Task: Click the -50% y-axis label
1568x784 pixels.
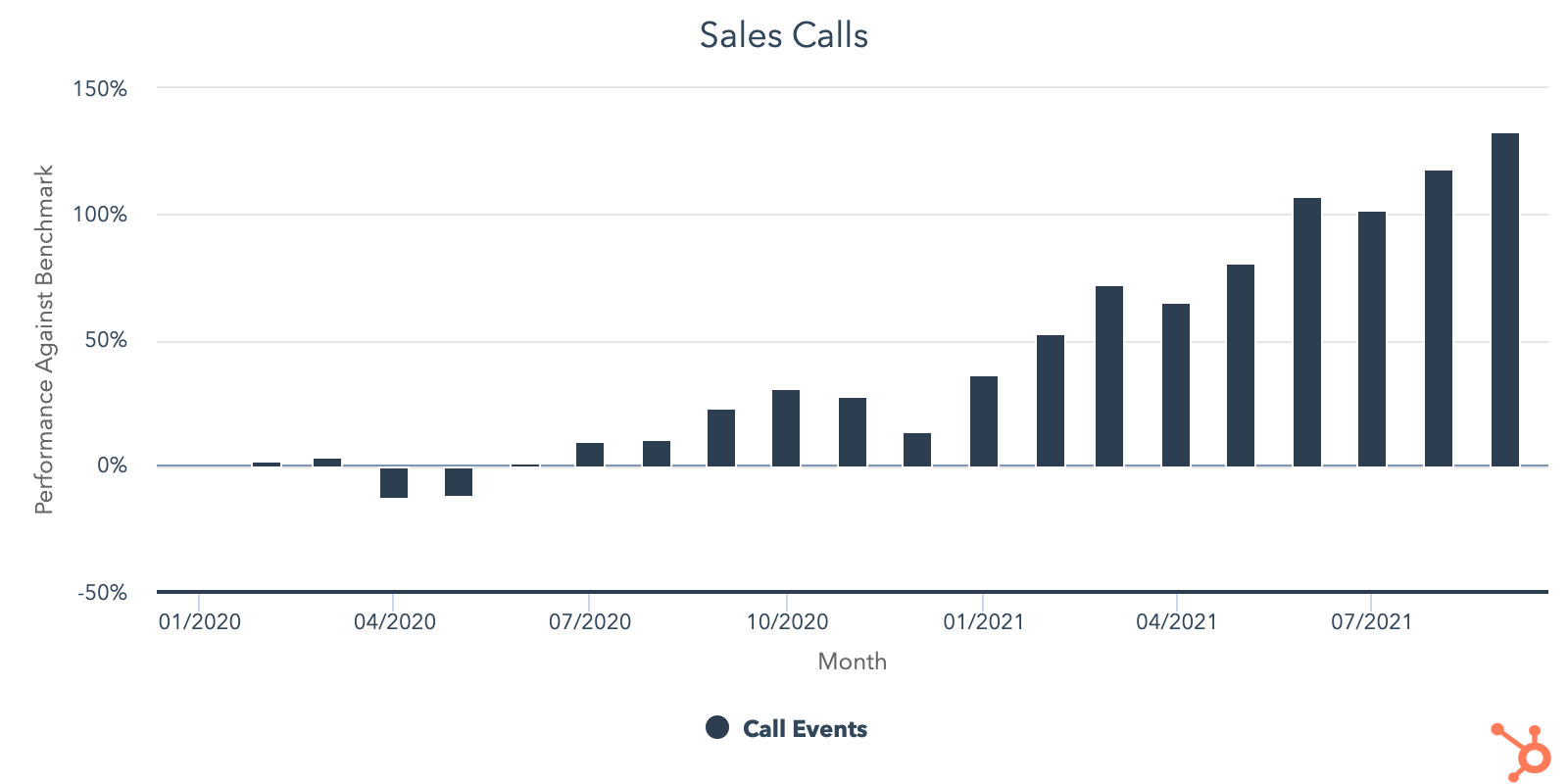Action: click(102, 593)
